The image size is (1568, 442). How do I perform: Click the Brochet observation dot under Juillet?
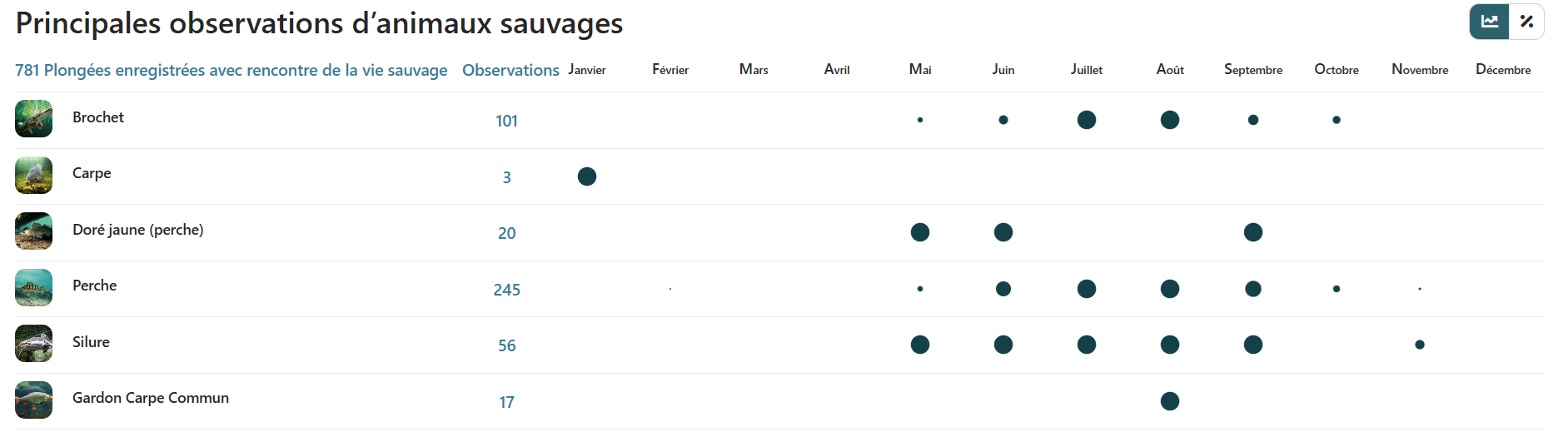pyautogui.click(x=1087, y=120)
